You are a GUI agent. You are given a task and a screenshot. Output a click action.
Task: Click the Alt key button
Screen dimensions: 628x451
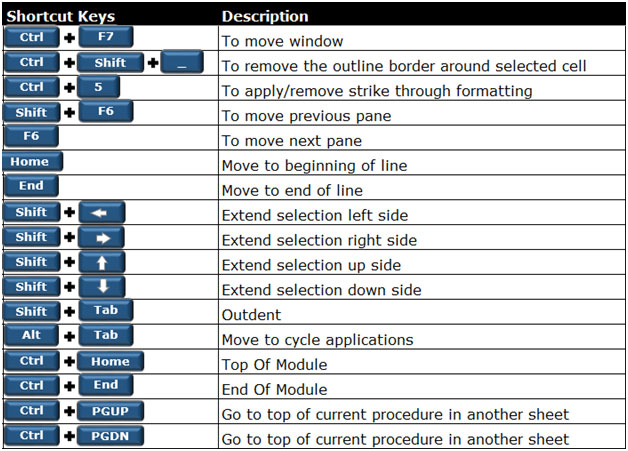point(31,335)
